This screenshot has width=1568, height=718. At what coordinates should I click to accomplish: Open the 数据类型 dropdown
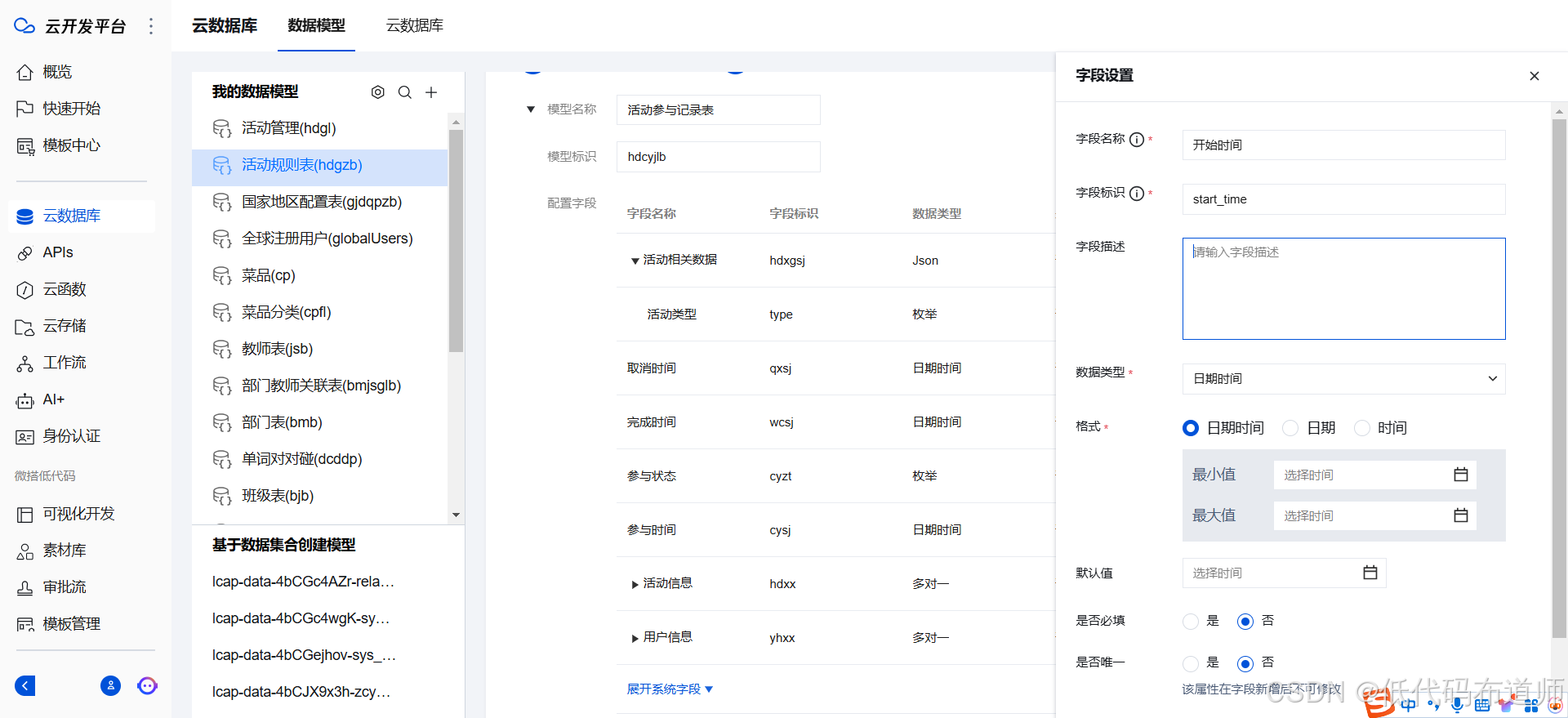click(x=1343, y=378)
